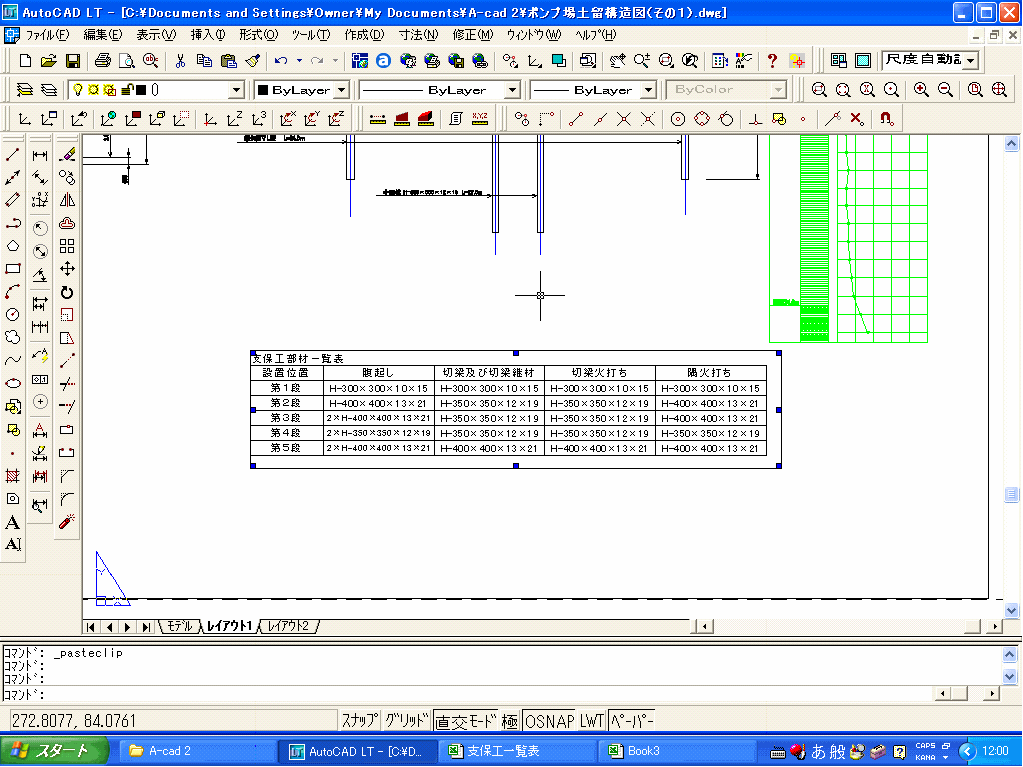Select the Mirror modify tool
The image size is (1023, 767).
[x=67, y=200]
